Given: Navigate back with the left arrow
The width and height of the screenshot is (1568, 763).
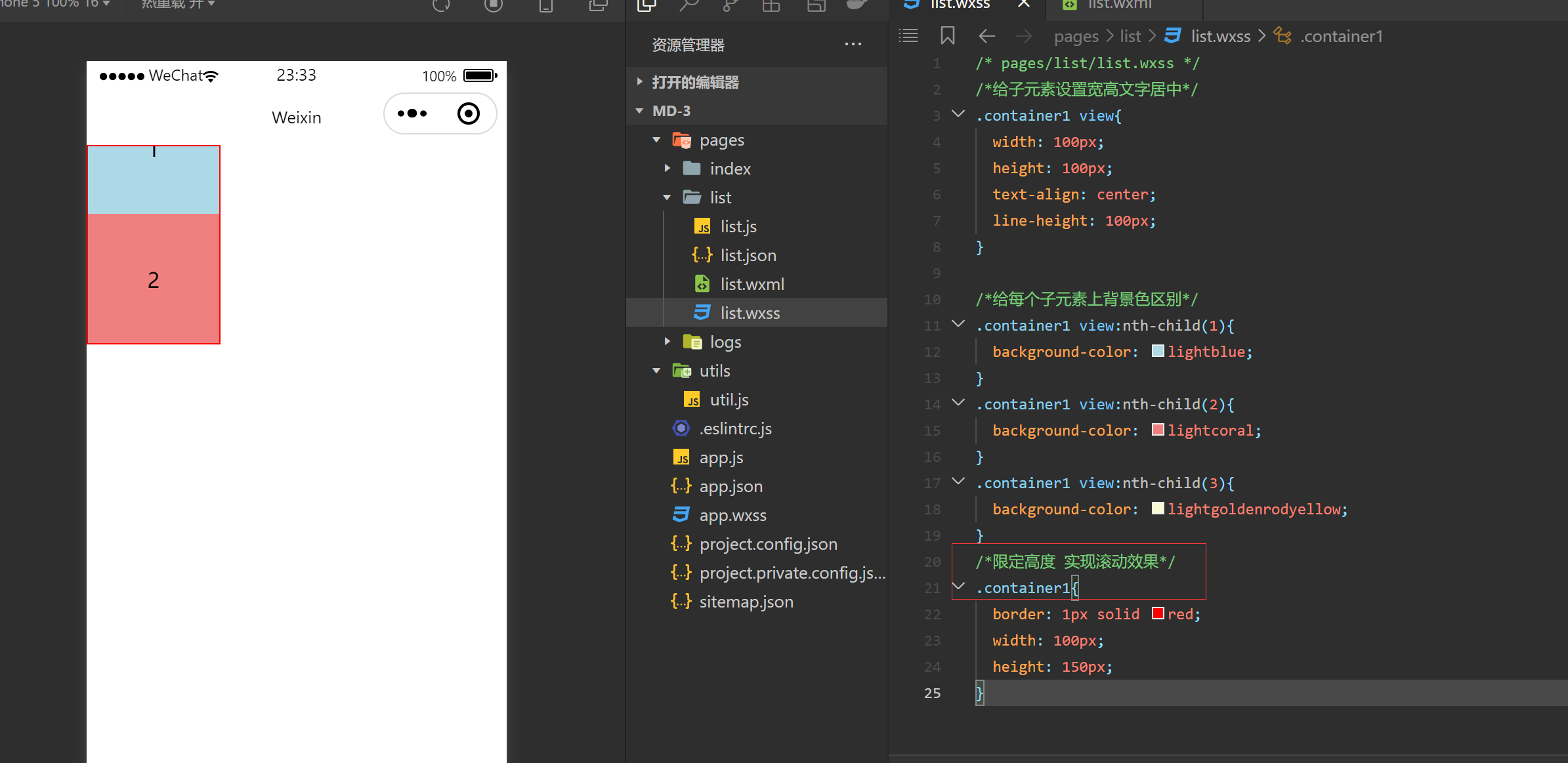Looking at the screenshot, I should coord(986,36).
